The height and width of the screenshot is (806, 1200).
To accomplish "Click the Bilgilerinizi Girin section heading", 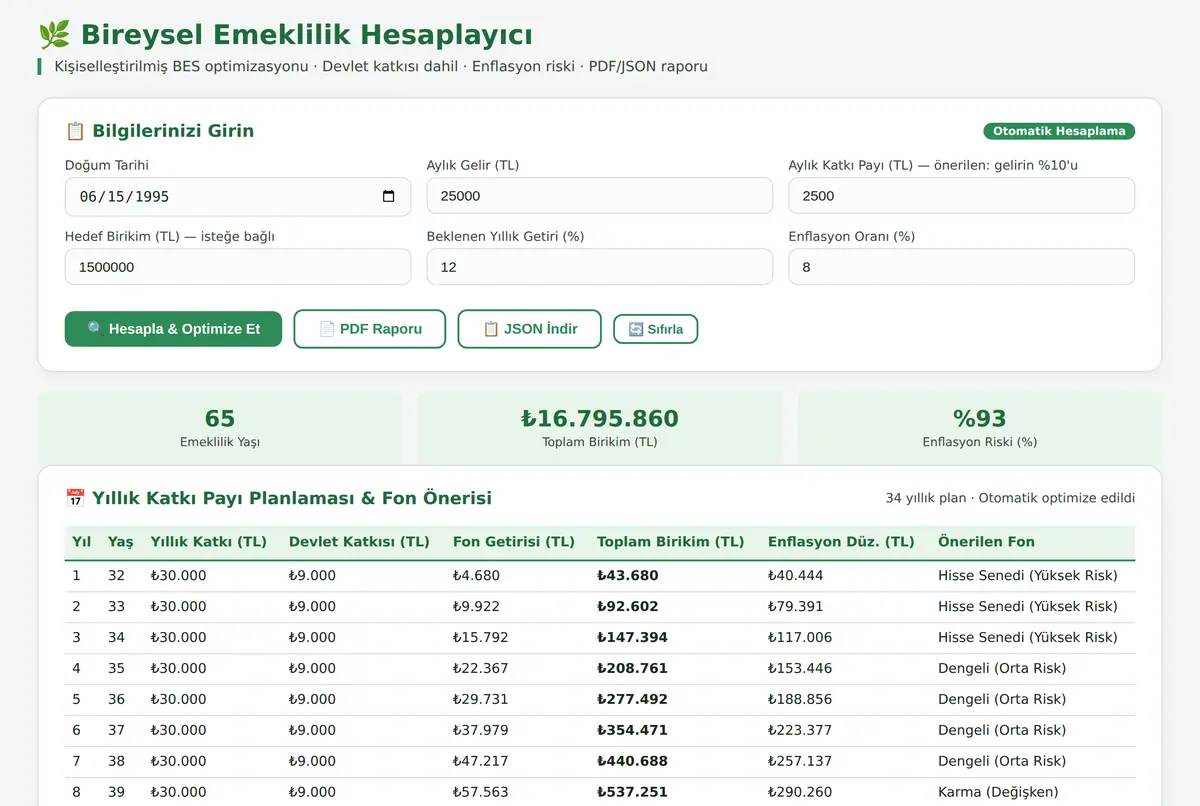I will 159,131.
